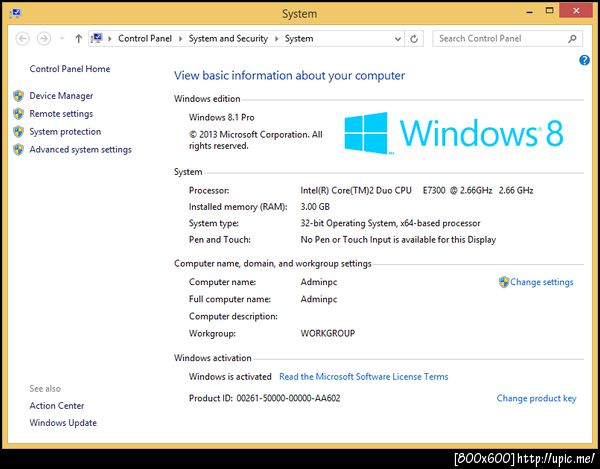The width and height of the screenshot is (600, 469).
Task: Click the heading View basic information about your computer
Action: click(x=289, y=76)
